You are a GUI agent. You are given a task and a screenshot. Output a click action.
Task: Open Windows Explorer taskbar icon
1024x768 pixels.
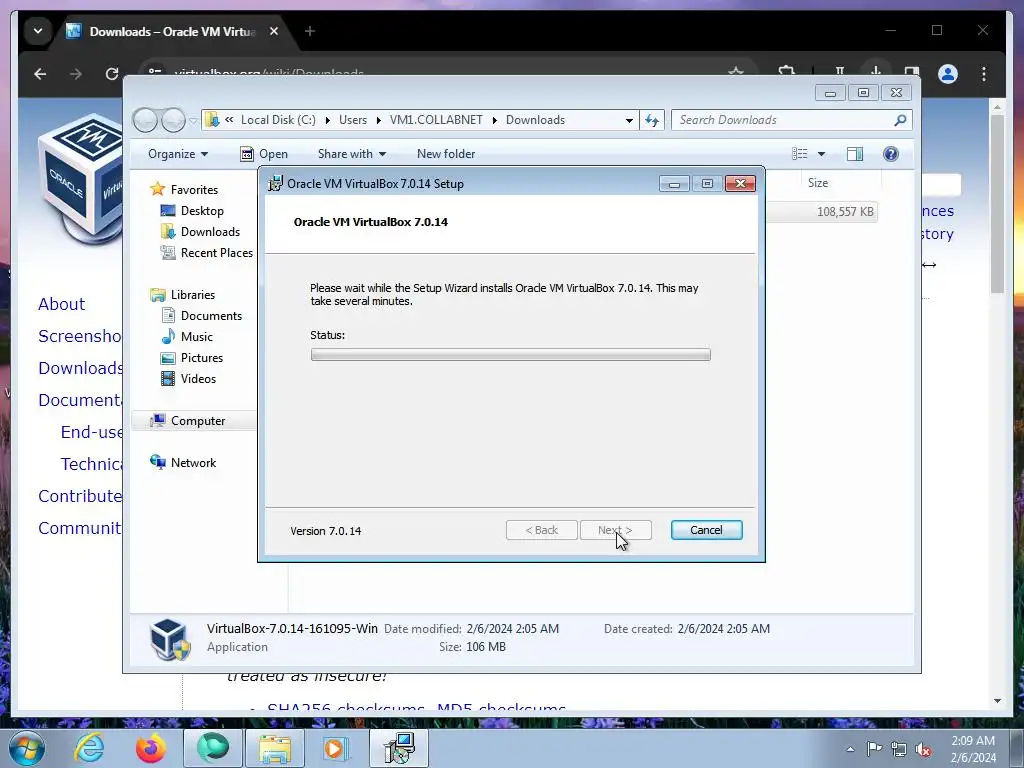[275, 748]
